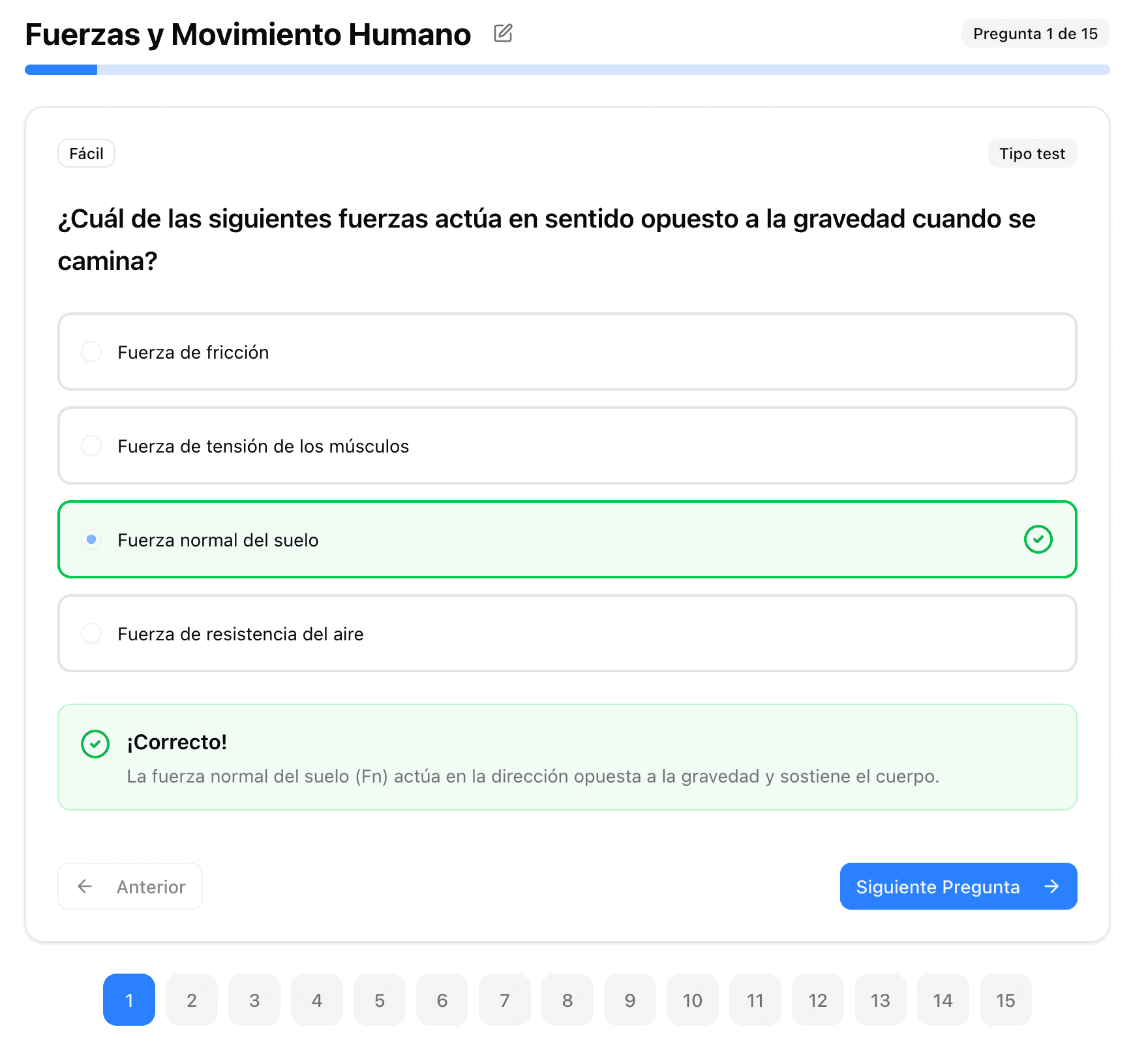The width and height of the screenshot is (1148, 1059).
Task: Click the back arrow inside the Anterior button
Action: [x=85, y=886]
